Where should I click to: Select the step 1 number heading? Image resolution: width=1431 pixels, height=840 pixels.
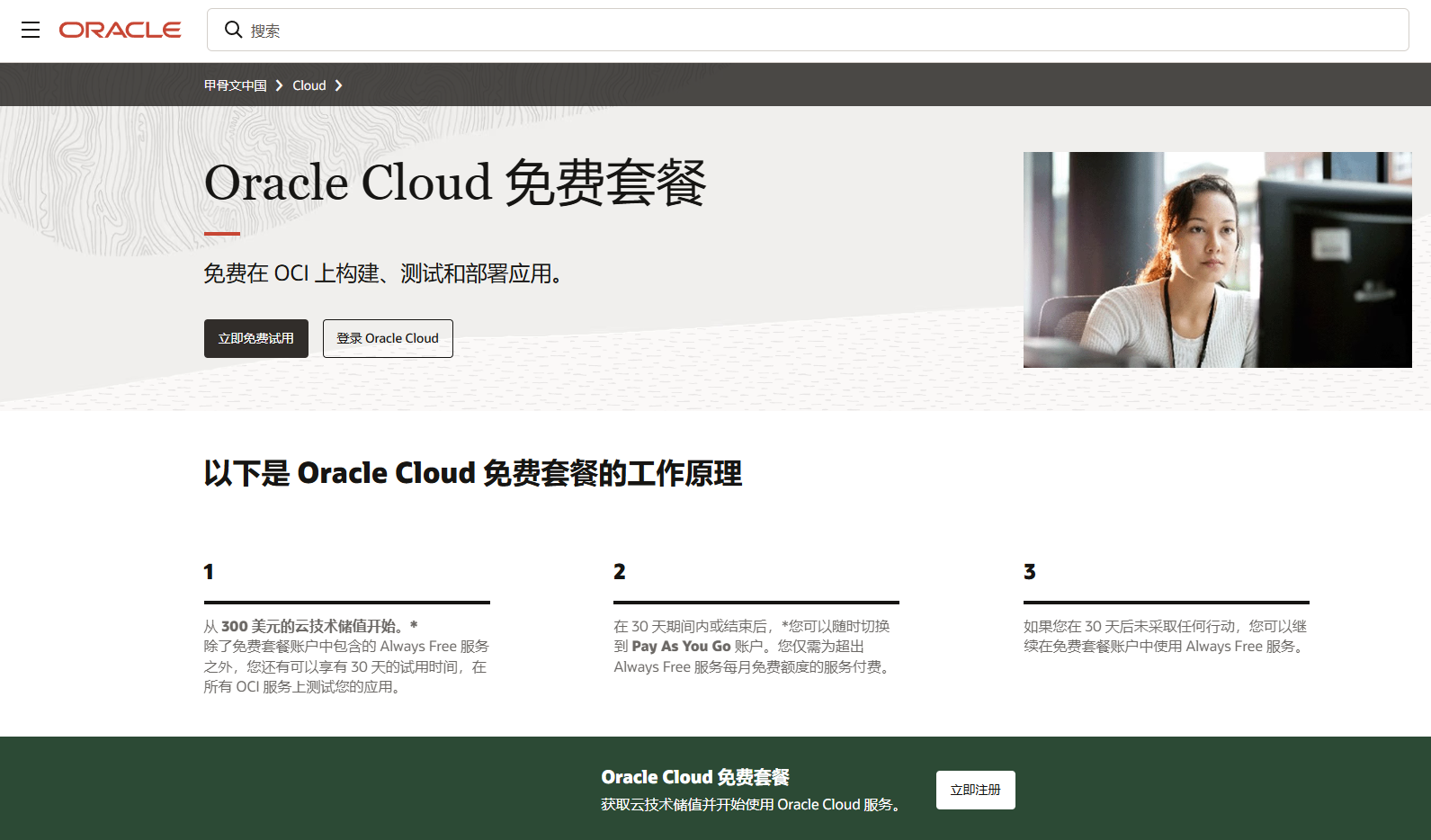tap(209, 572)
